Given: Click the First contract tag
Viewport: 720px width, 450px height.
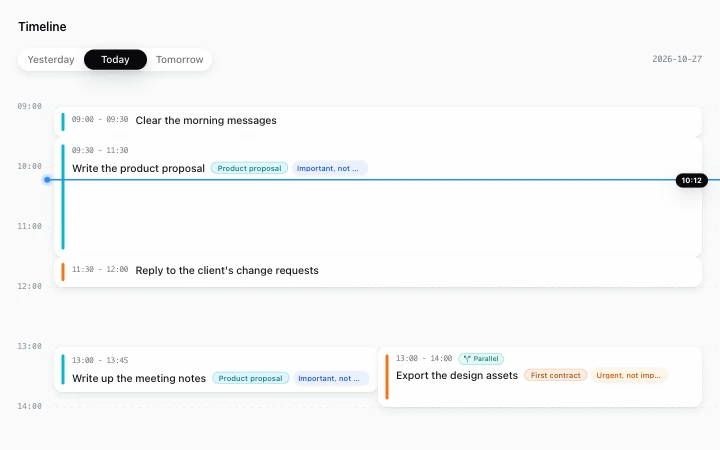Looking at the screenshot, I should tap(556, 376).
